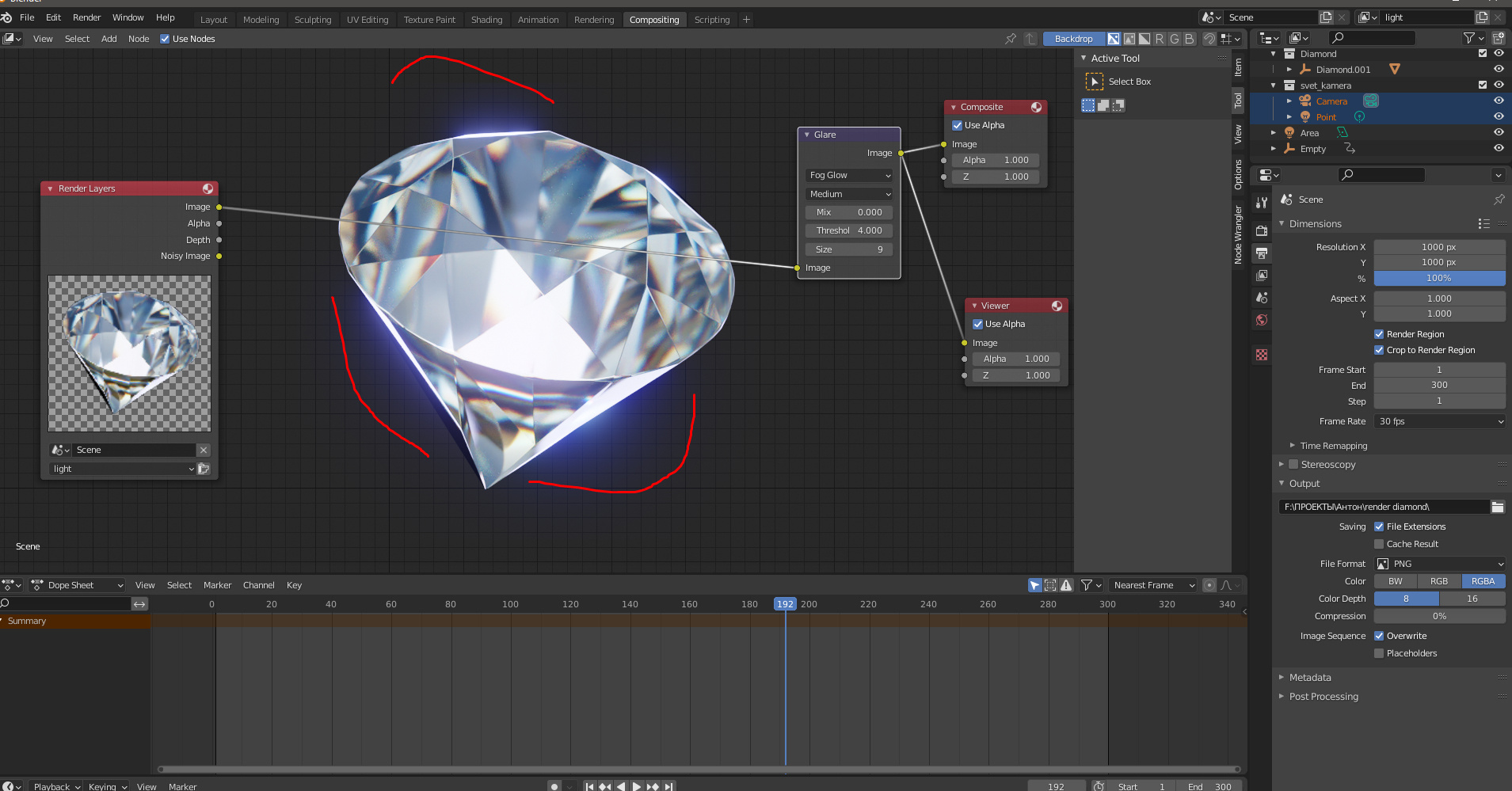Open the Render menu
Screen dimensions: 1512x791
click(x=87, y=17)
